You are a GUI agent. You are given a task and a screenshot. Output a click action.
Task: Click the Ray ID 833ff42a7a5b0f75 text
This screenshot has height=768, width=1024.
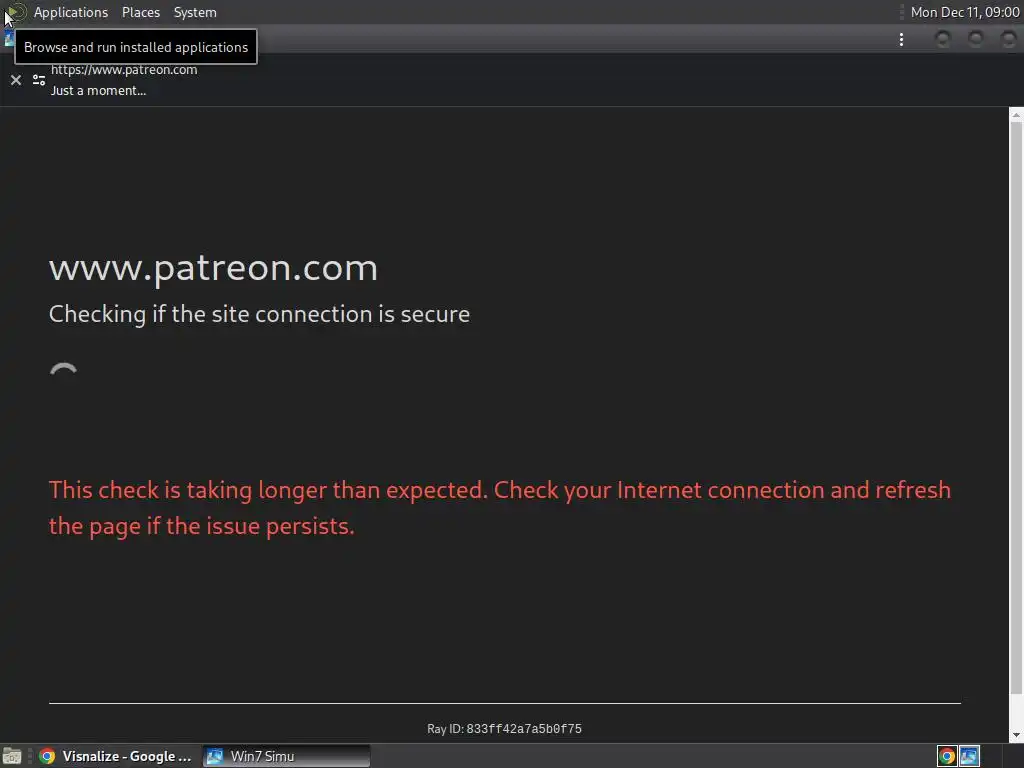[x=504, y=729]
